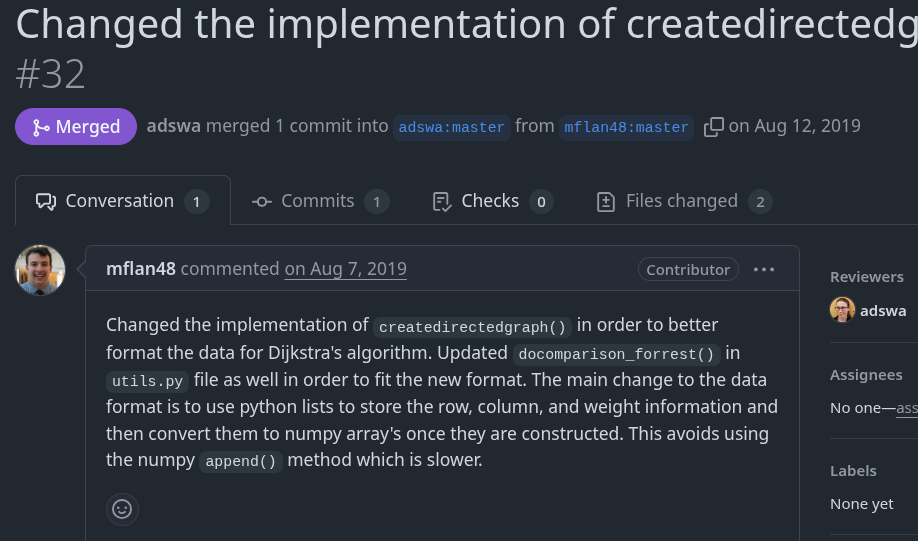Add emoji reaction smiley button
The image size is (918, 541).
pos(122,509)
